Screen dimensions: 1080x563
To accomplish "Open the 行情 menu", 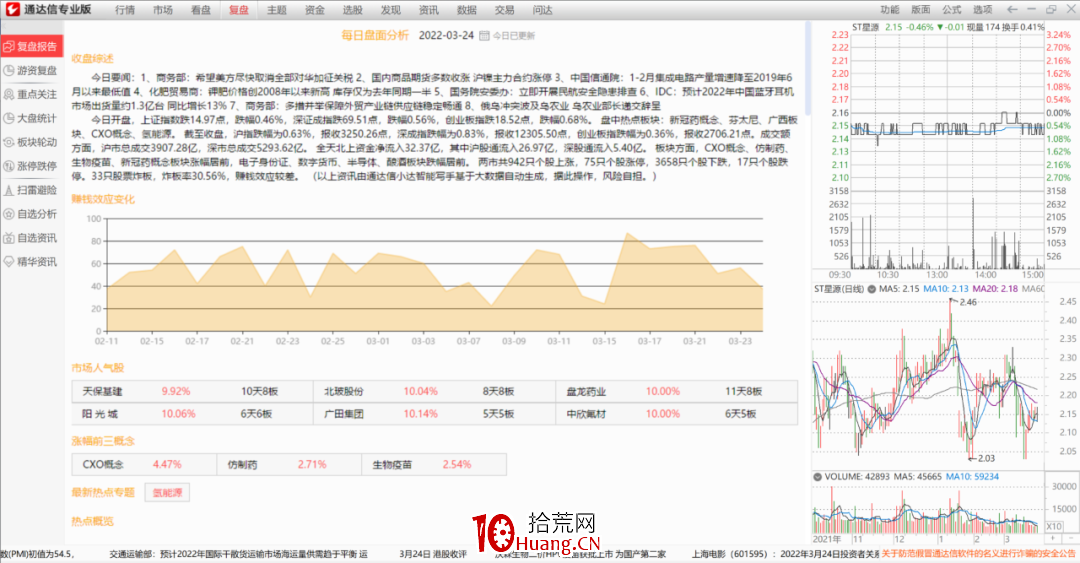I will click(x=125, y=10).
